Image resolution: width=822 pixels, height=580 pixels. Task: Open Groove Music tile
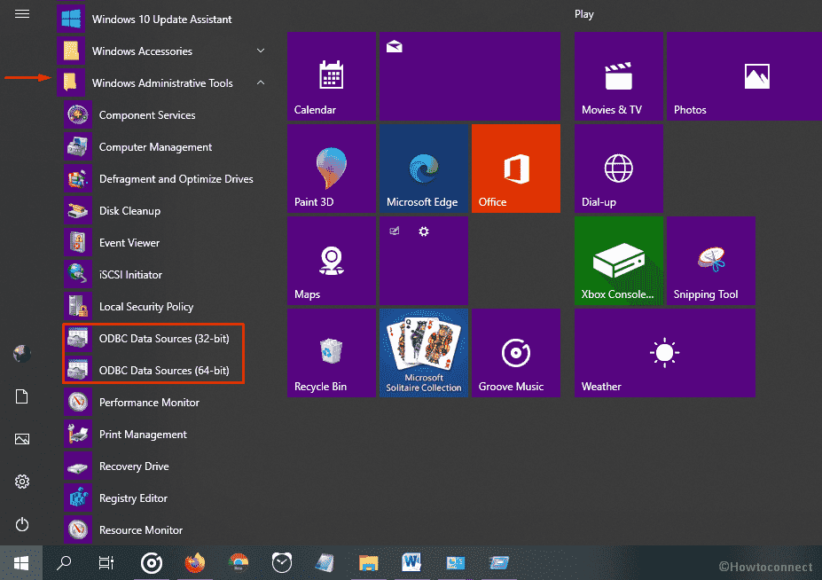tap(516, 353)
